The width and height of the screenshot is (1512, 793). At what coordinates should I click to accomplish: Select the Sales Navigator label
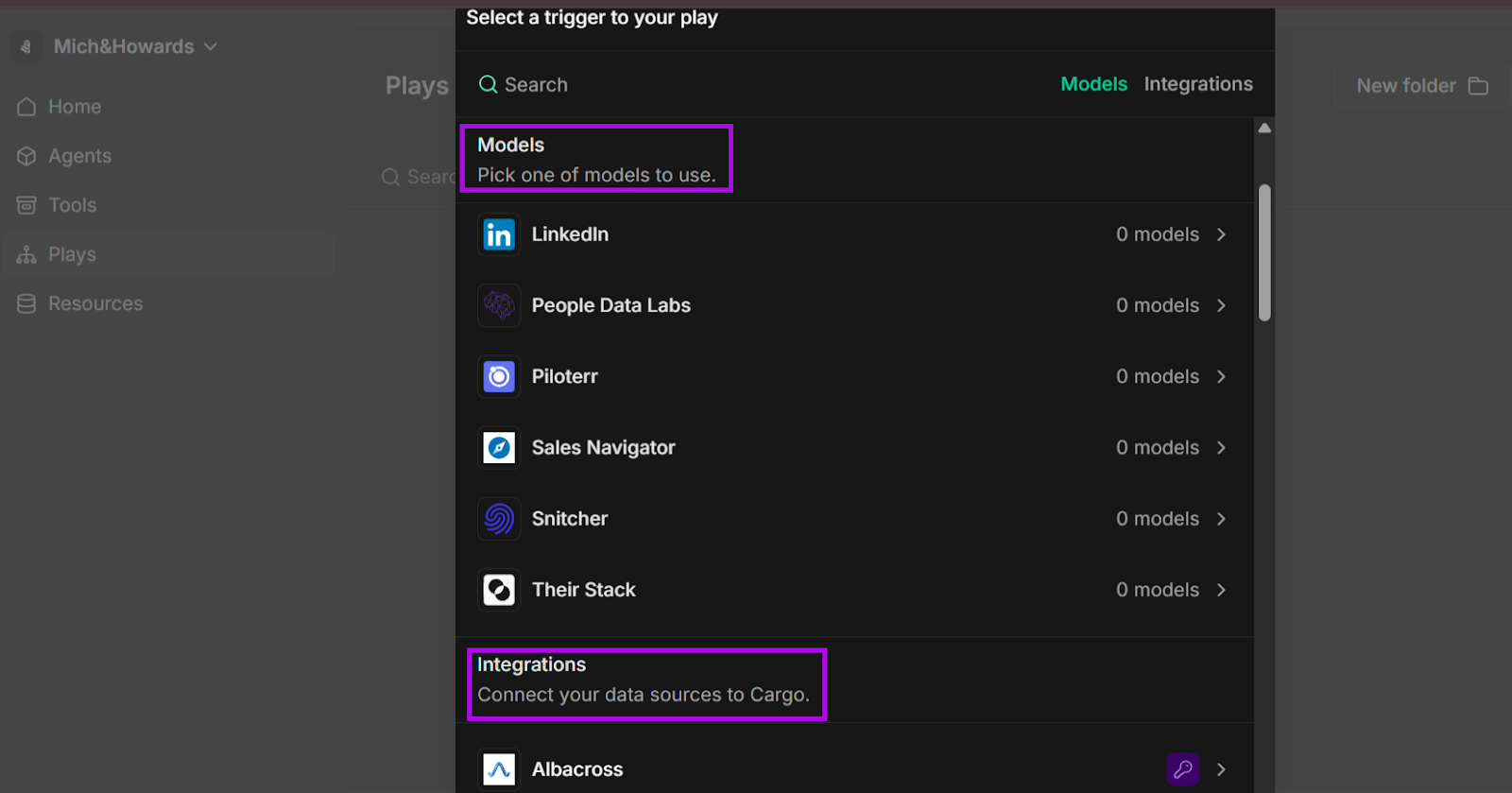pos(603,447)
